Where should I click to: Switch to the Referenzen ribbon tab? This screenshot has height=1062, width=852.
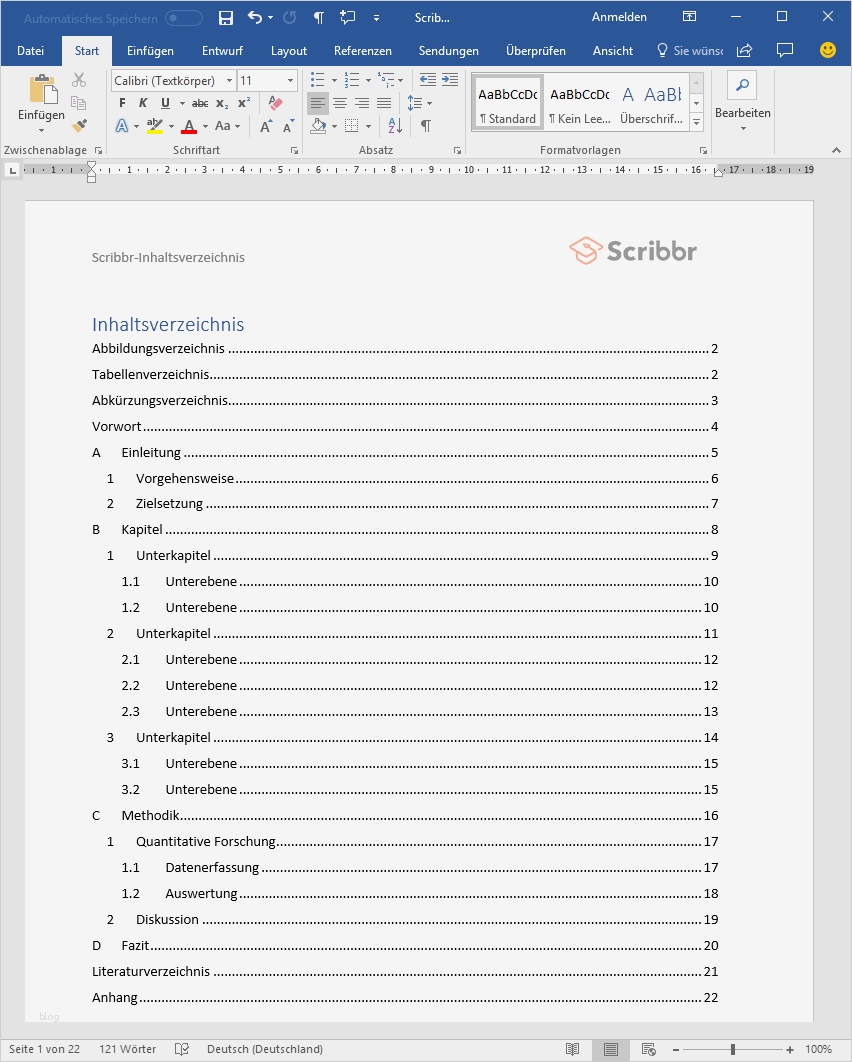pyautogui.click(x=362, y=50)
